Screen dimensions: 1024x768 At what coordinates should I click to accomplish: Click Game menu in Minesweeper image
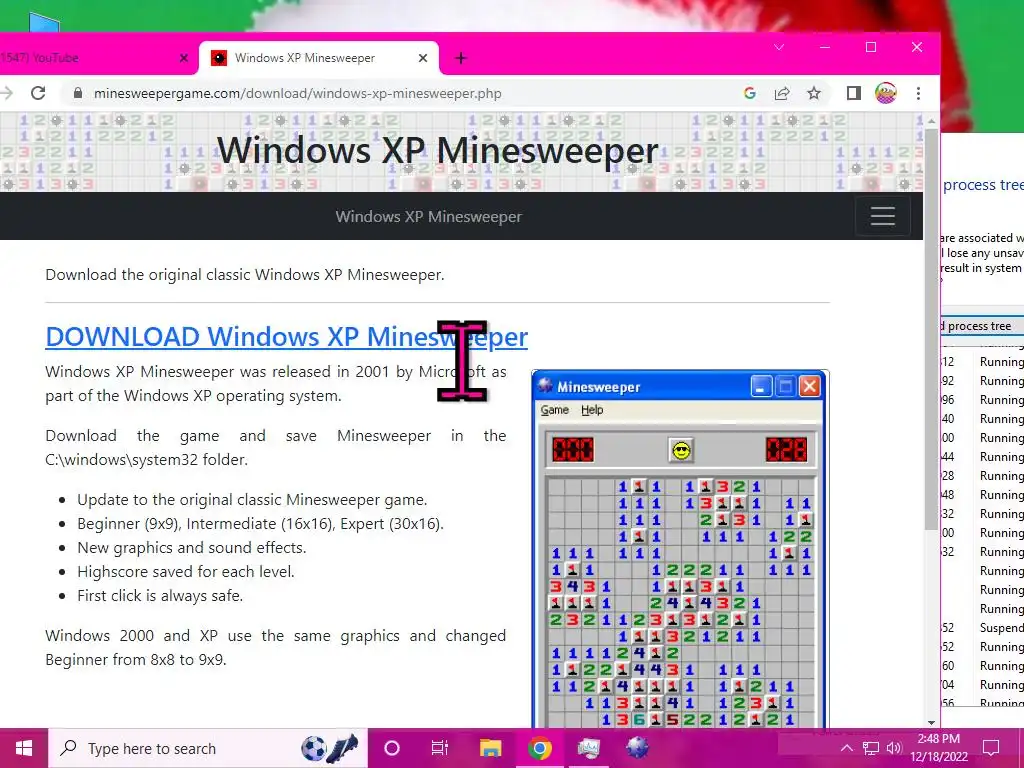pos(554,410)
